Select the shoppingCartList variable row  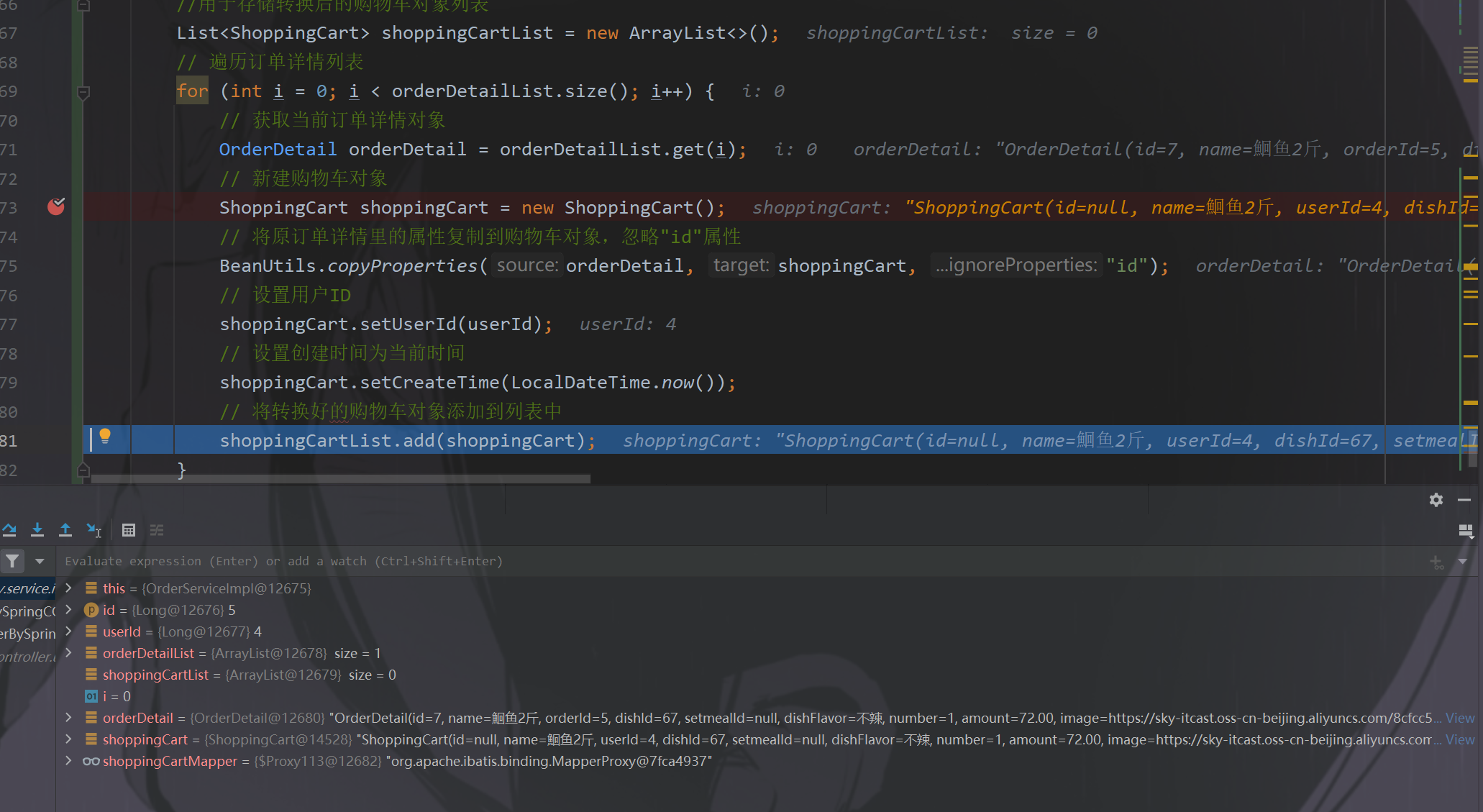(x=155, y=675)
